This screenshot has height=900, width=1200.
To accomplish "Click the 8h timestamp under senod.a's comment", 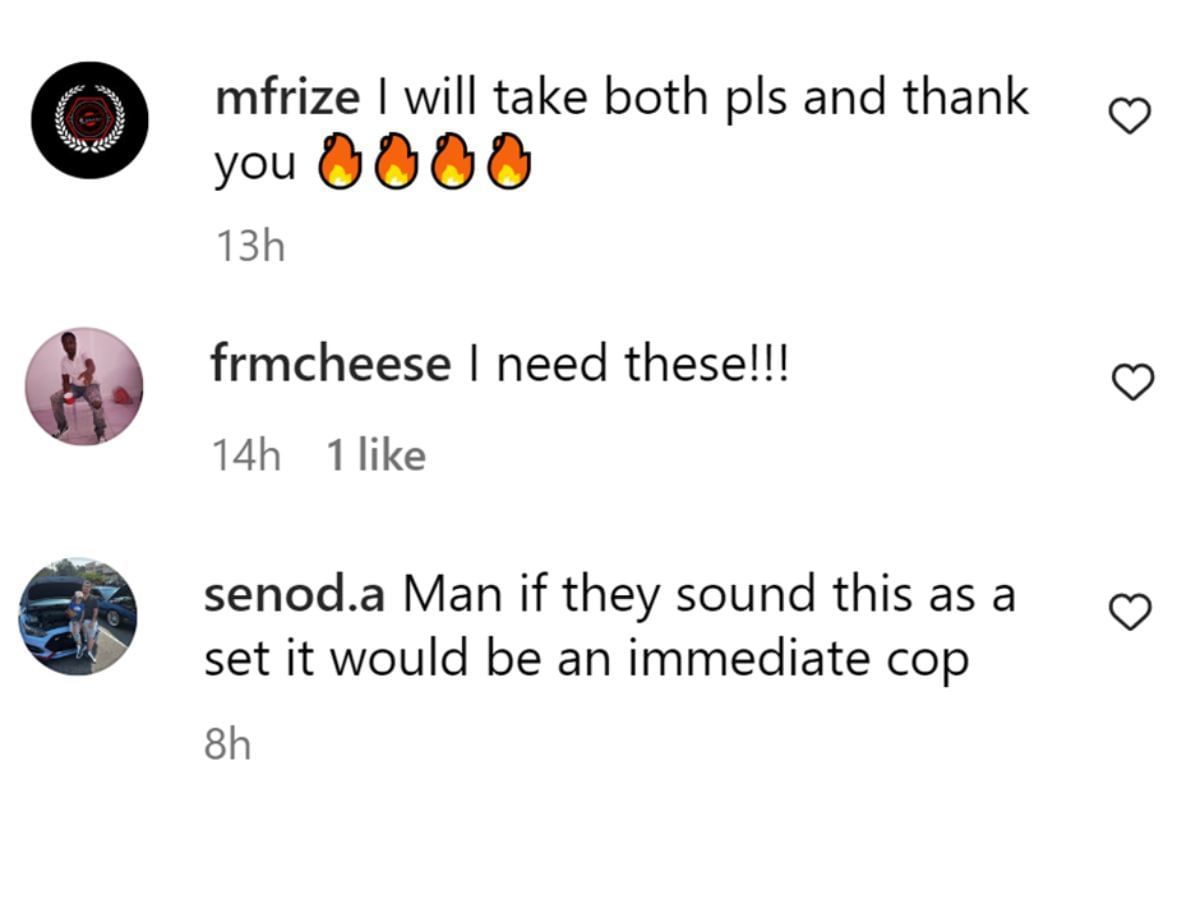I will click(227, 744).
